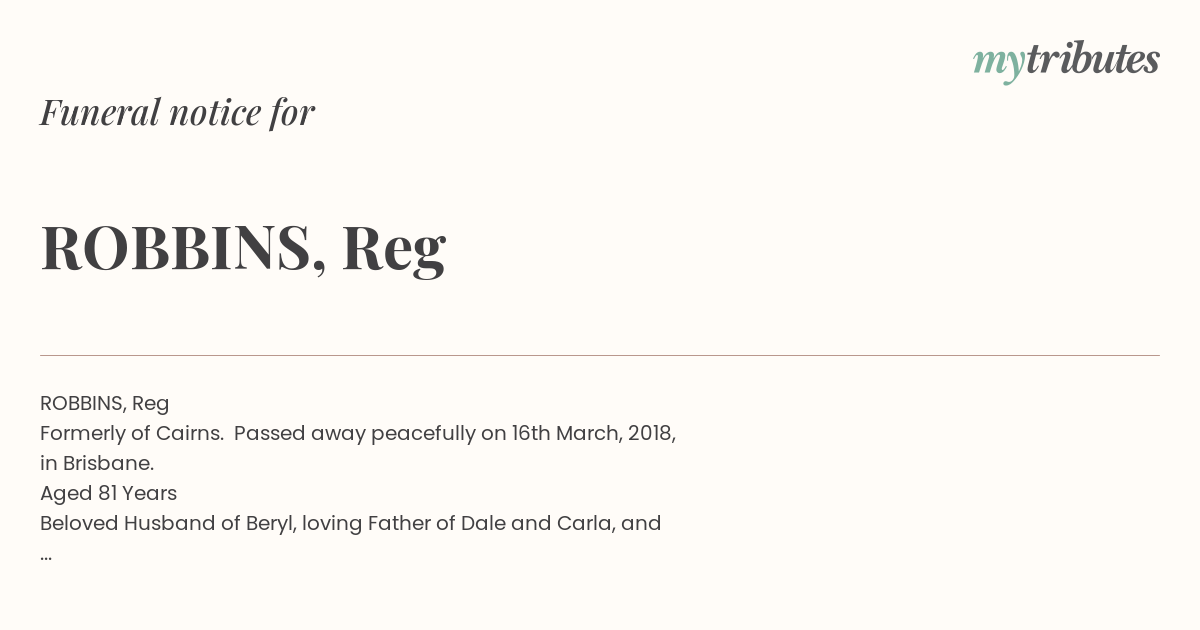1200x630 pixels.
Task: Click the "tributes" part of the logo
Action: (x=1093, y=59)
